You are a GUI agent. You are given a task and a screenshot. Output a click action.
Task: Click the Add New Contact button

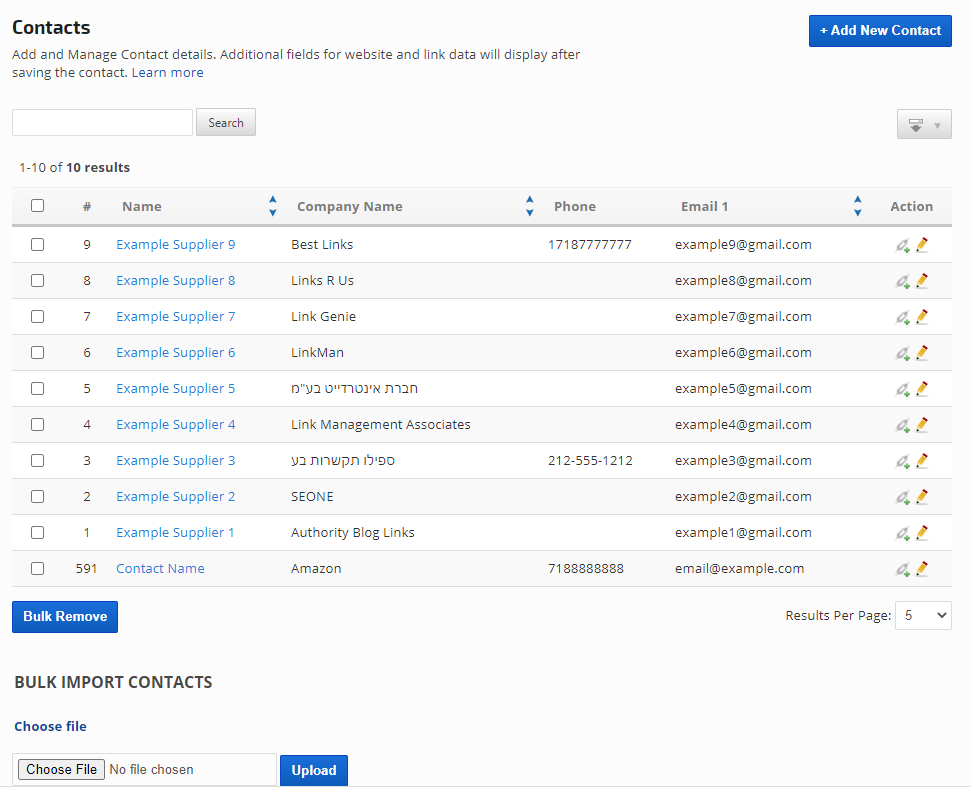point(880,31)
